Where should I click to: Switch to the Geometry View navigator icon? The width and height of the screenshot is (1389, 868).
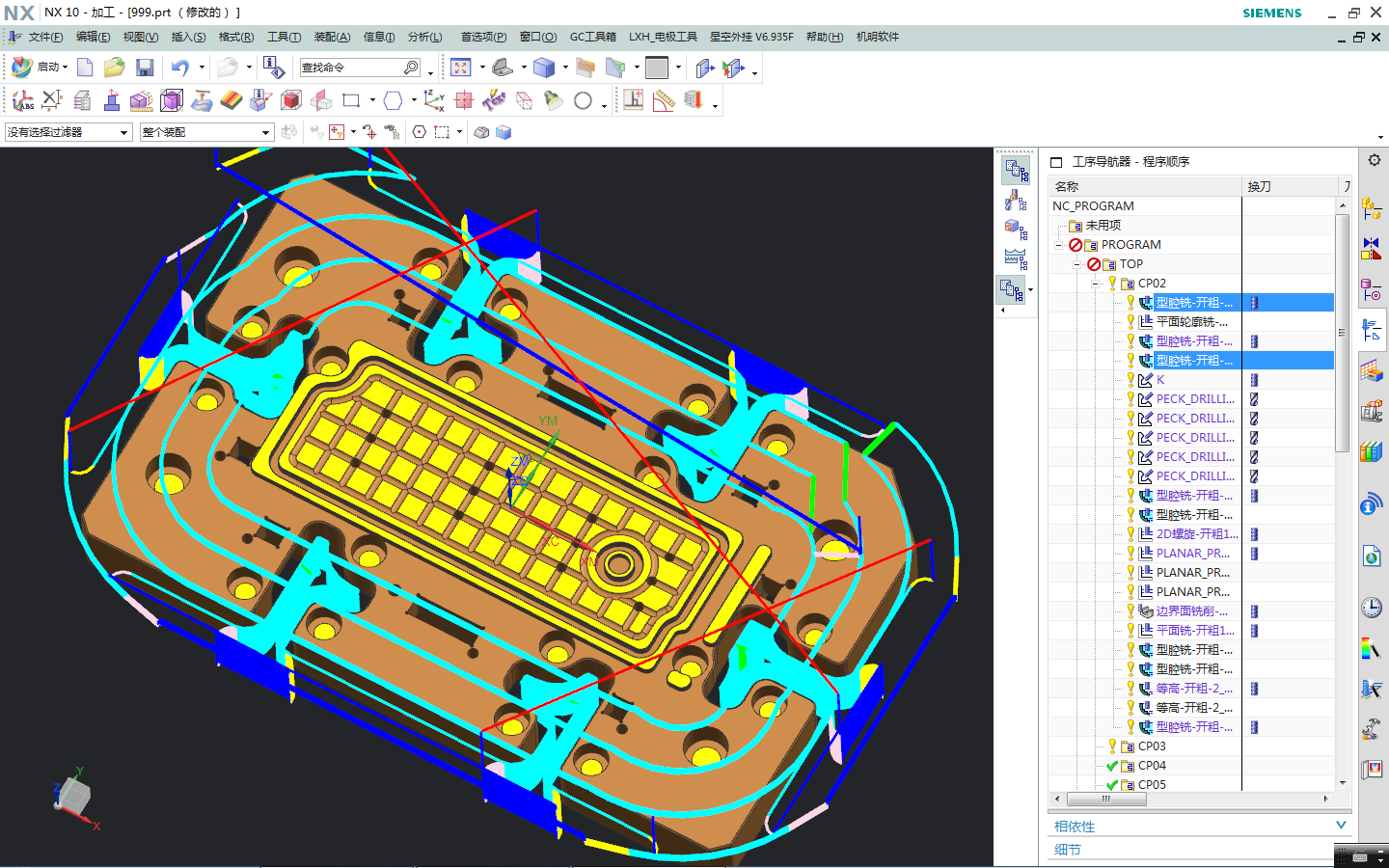1015,230
